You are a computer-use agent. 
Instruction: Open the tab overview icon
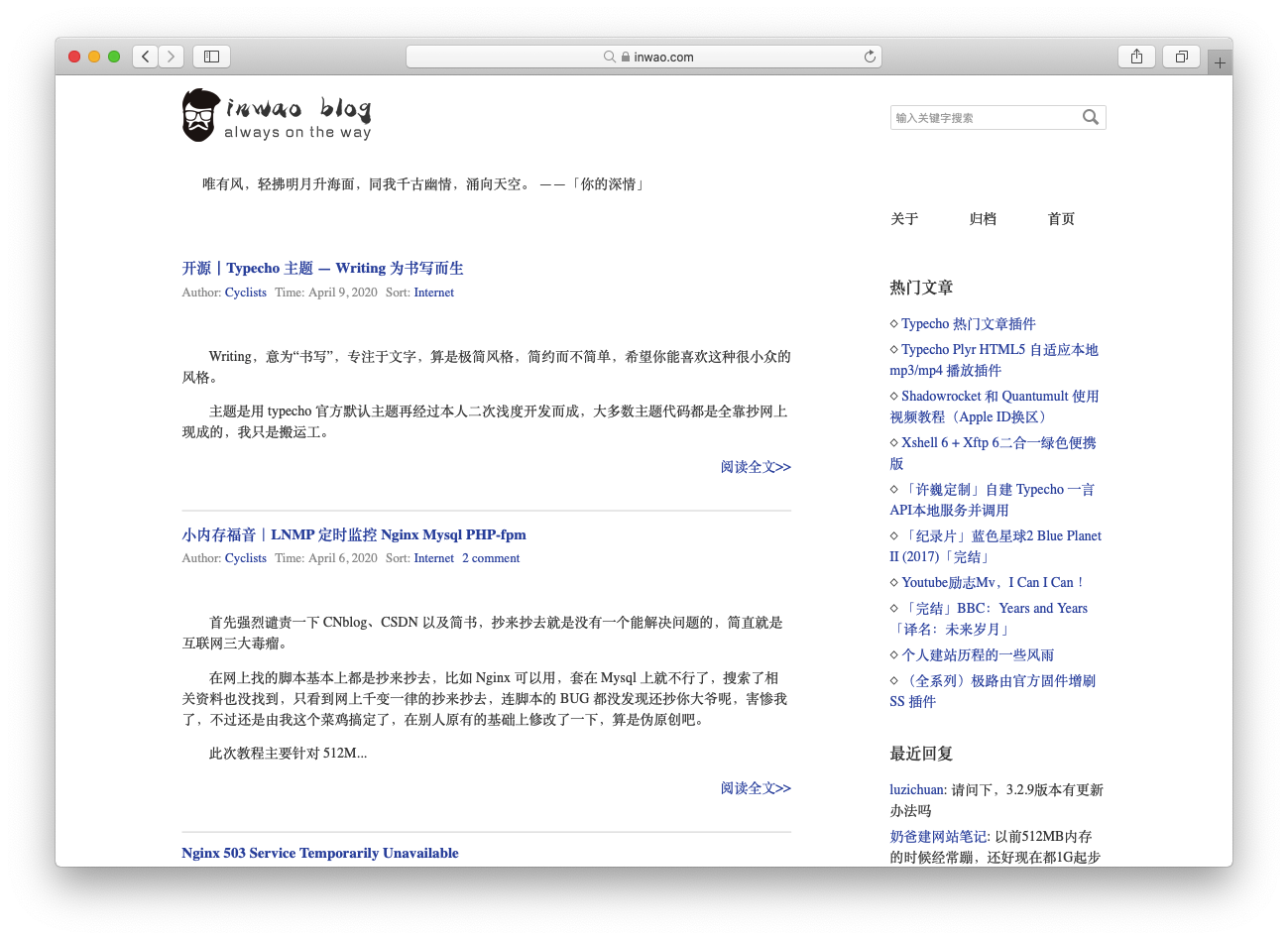tap(1181, 57)
